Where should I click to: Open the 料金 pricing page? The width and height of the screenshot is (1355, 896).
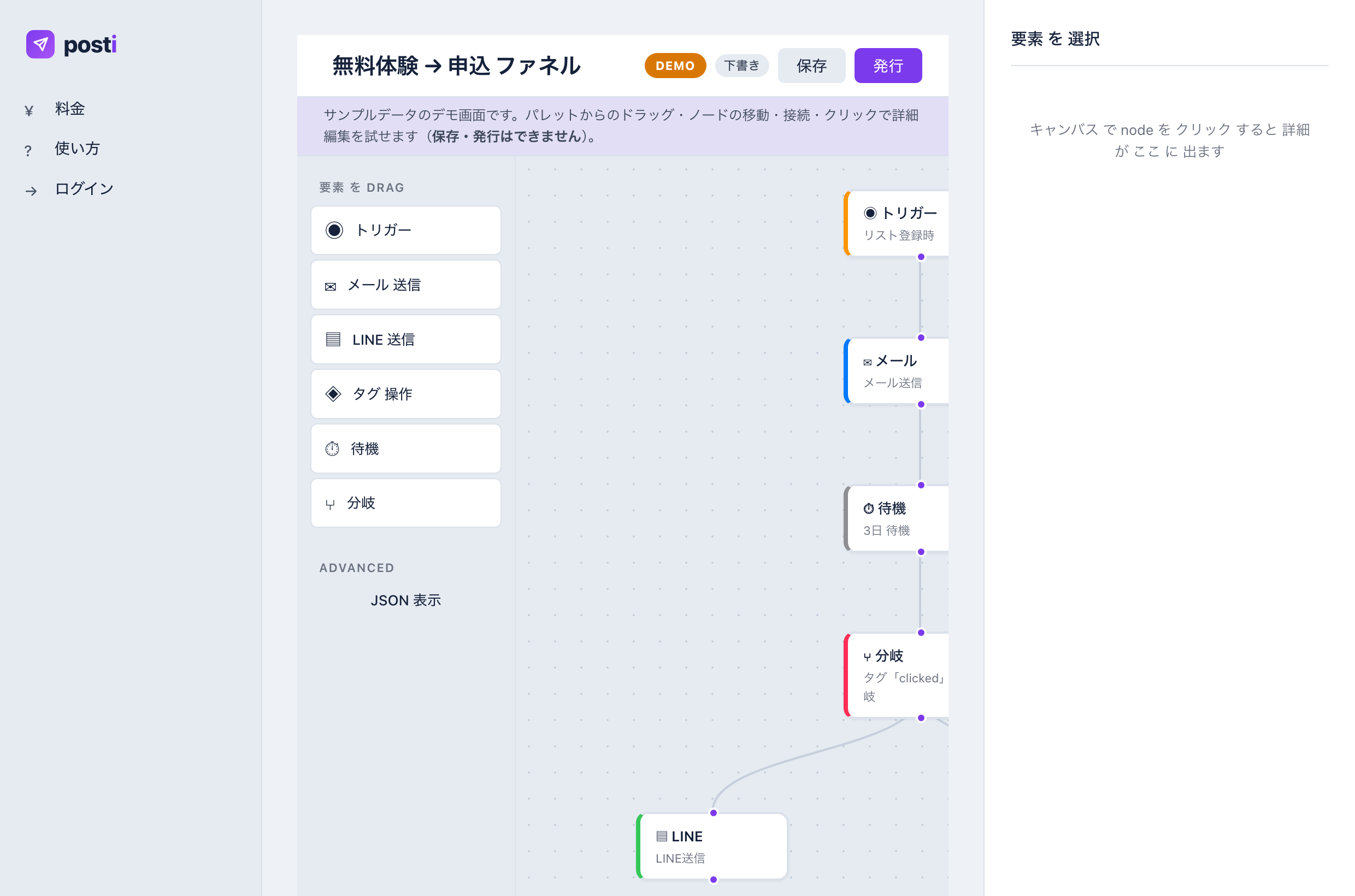(70, 109)
